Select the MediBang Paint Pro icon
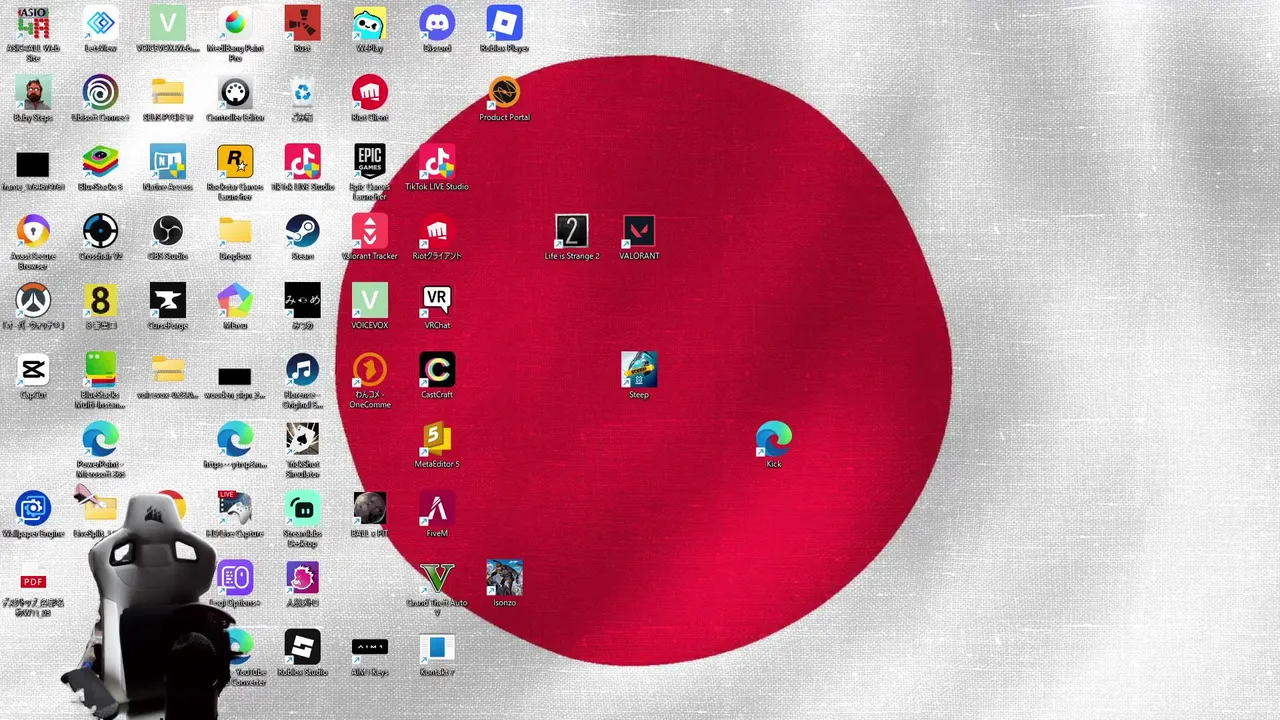This screenshot has width=1280, height=720. coord(235,24)
